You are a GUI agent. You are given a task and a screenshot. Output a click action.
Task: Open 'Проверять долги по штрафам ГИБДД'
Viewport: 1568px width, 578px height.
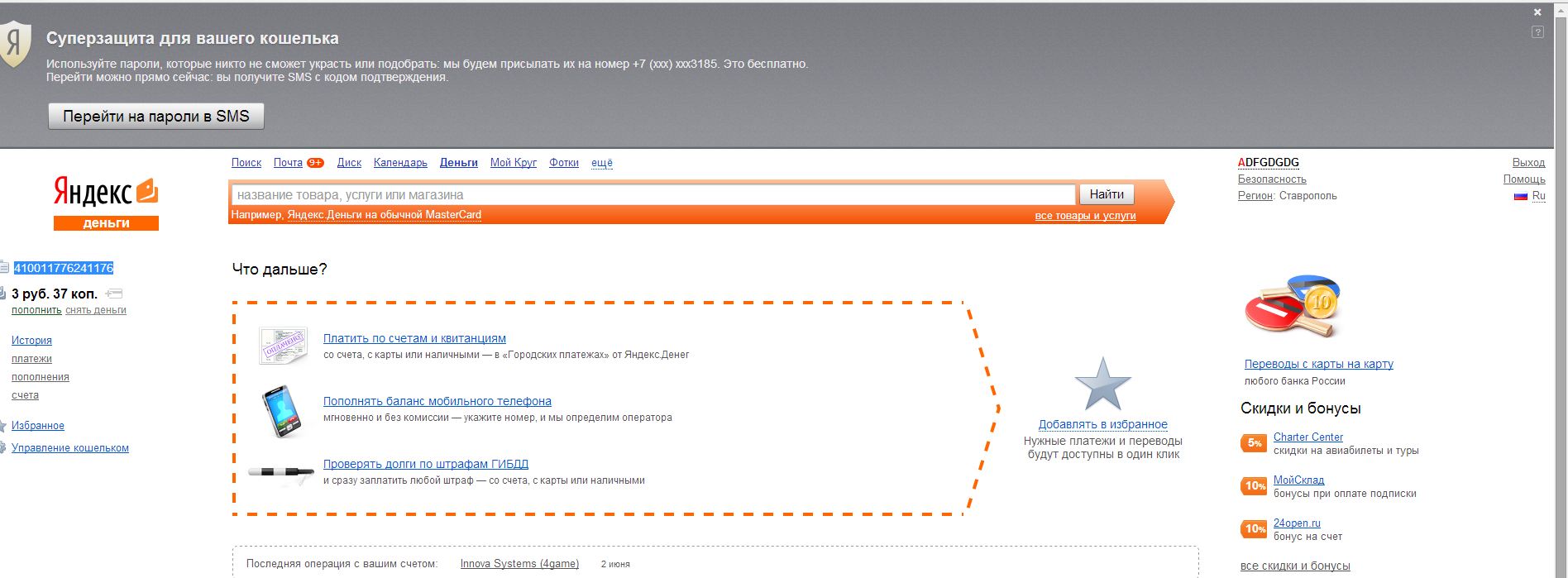point(426,464)
